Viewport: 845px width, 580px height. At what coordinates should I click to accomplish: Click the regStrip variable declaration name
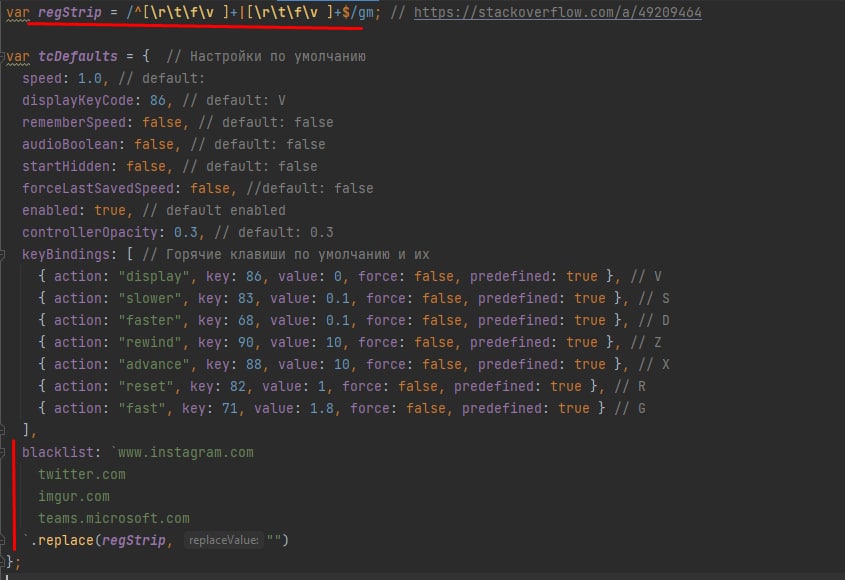[x=70, y=12]
